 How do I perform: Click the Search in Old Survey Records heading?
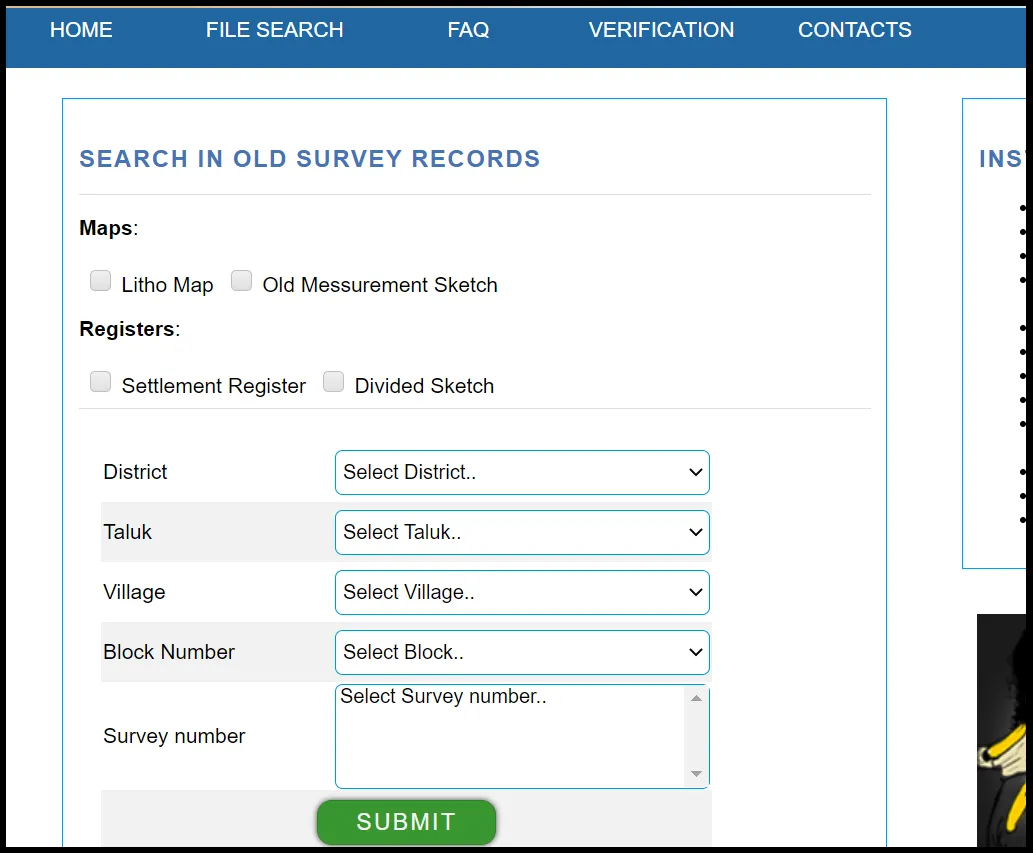click(x=310, y=159)
